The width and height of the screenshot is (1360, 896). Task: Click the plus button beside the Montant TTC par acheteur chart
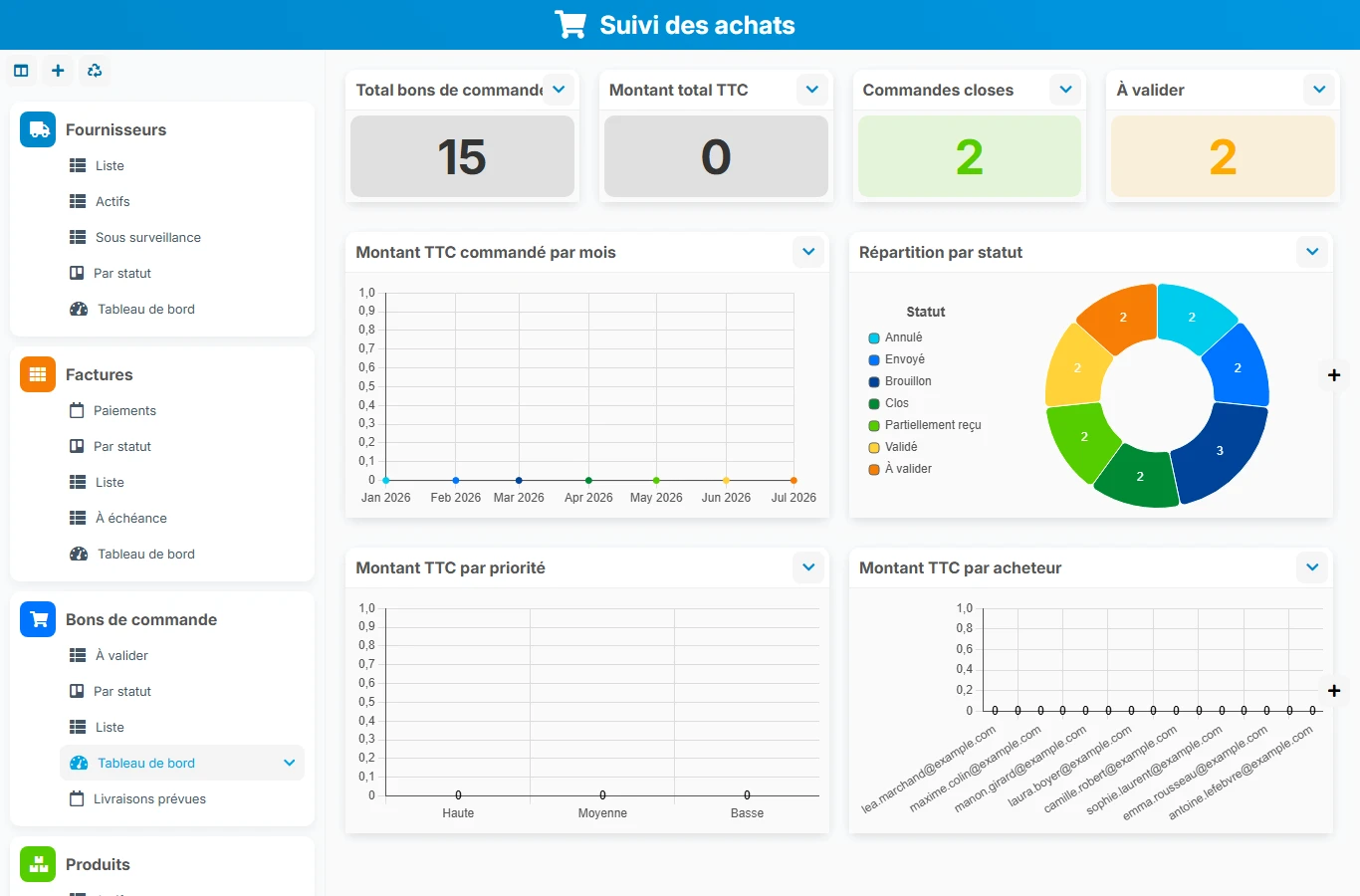click(x=1334, y=691)
